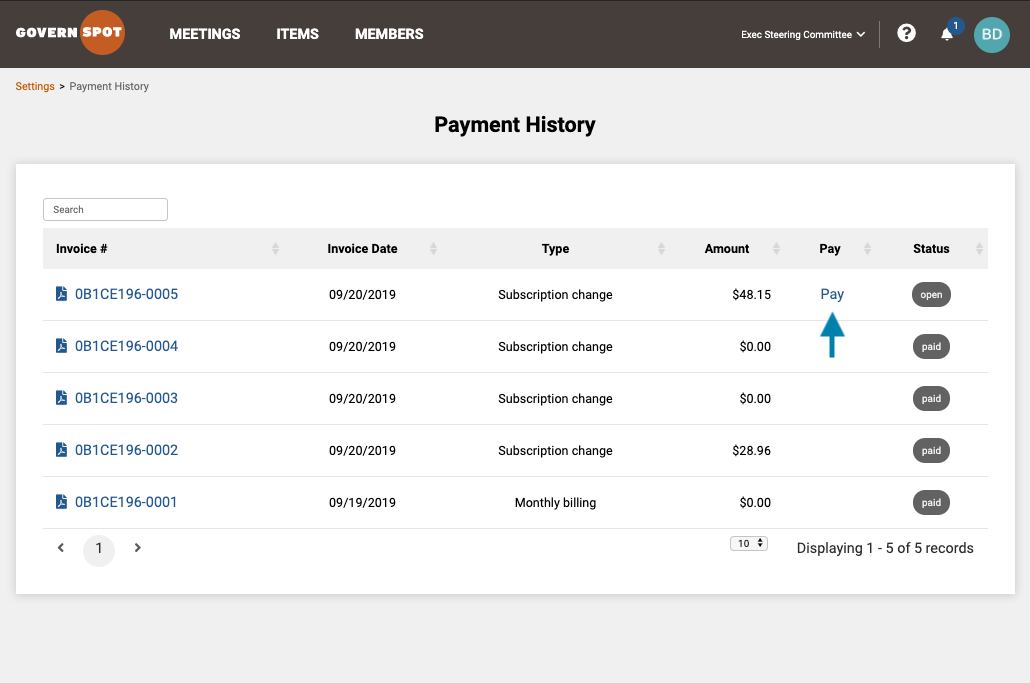The image size is (1030, 683).
Task: Click the Pay link for the open invoice
Action: [x=832, y=294]
